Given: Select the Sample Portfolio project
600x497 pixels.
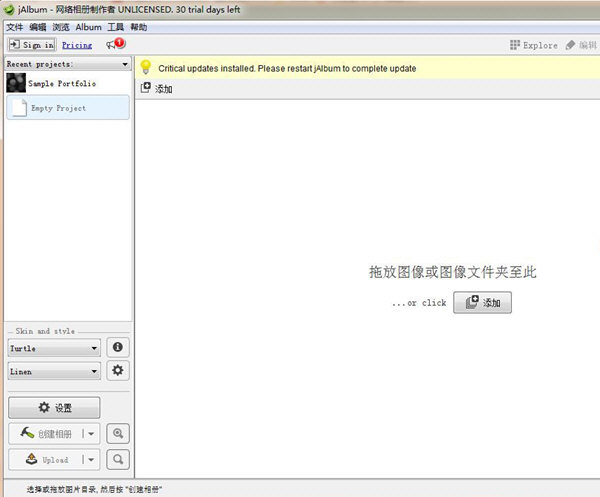Looking at the screenshot, I should click(68, 83).
